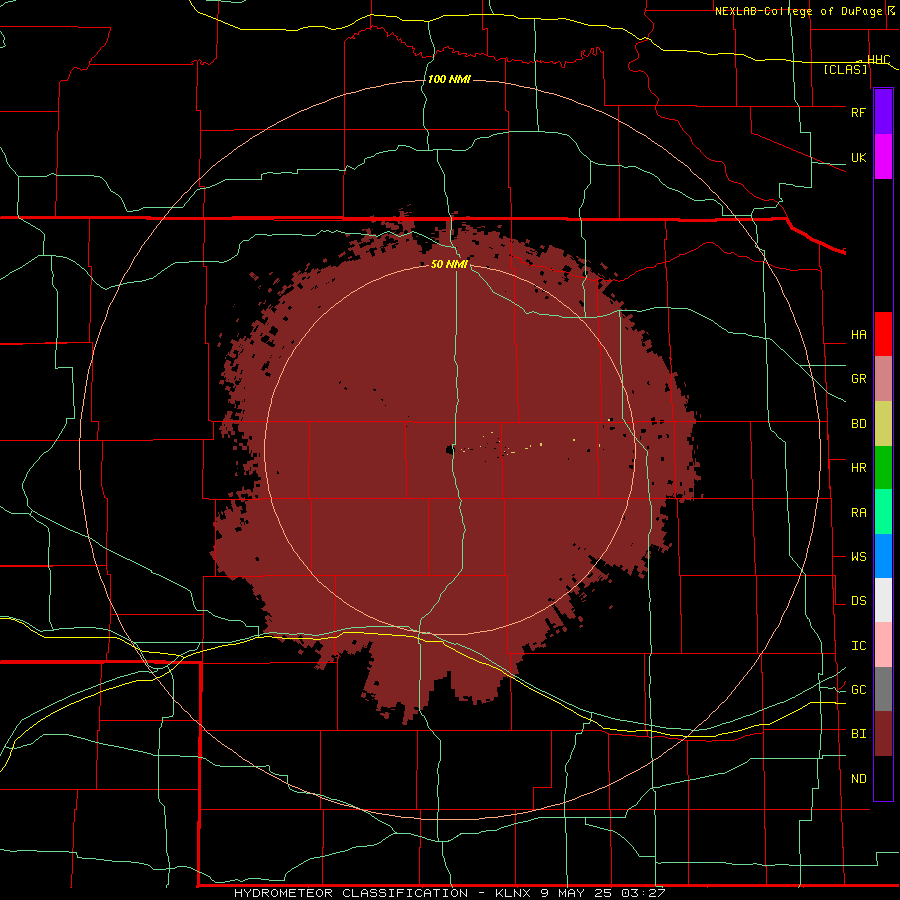Click the 'RA' legend label
The height and width of the screenshot is (900, 900).
(x=858, y=513)
